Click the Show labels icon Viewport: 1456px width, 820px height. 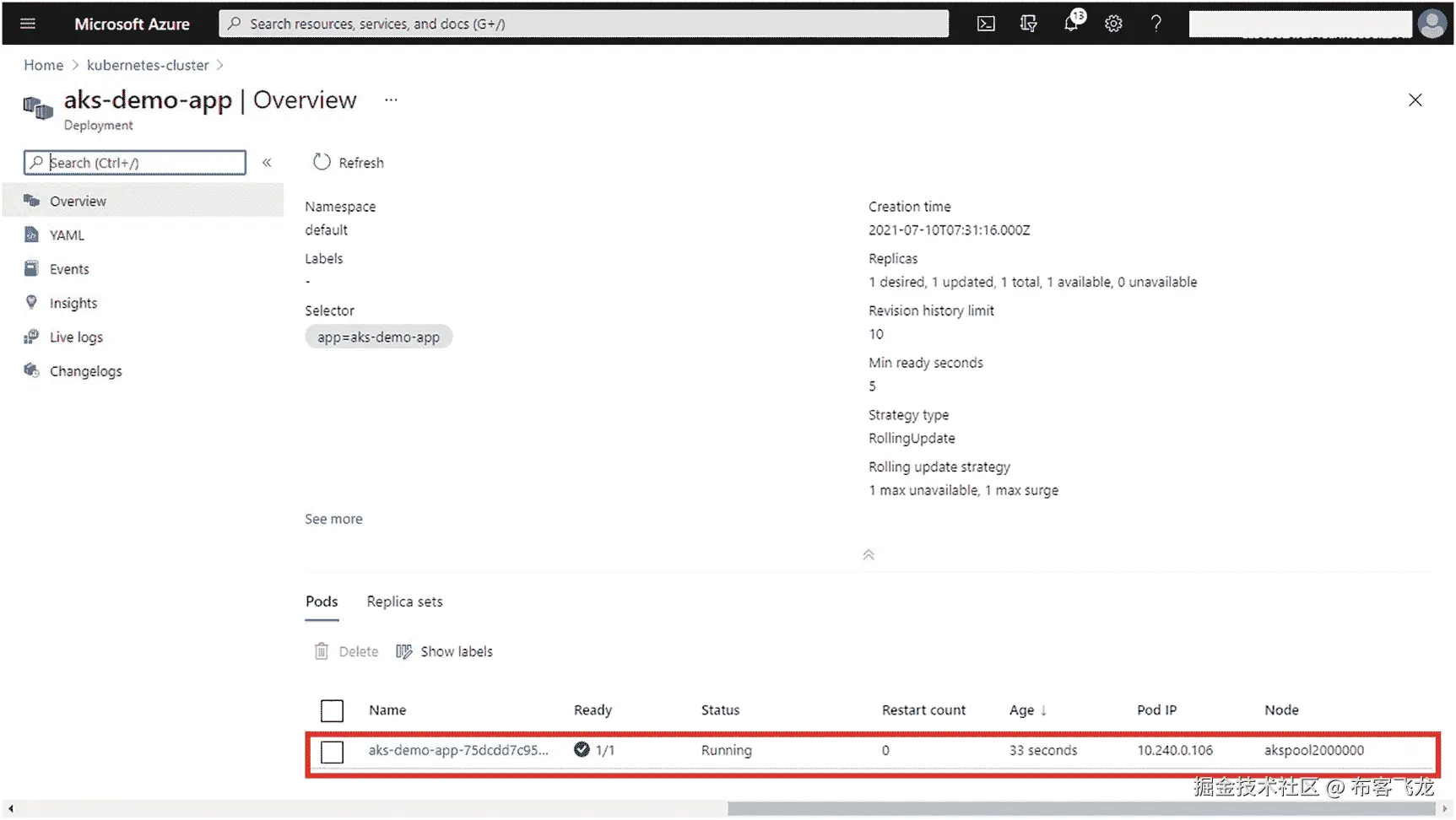point(404,651)
